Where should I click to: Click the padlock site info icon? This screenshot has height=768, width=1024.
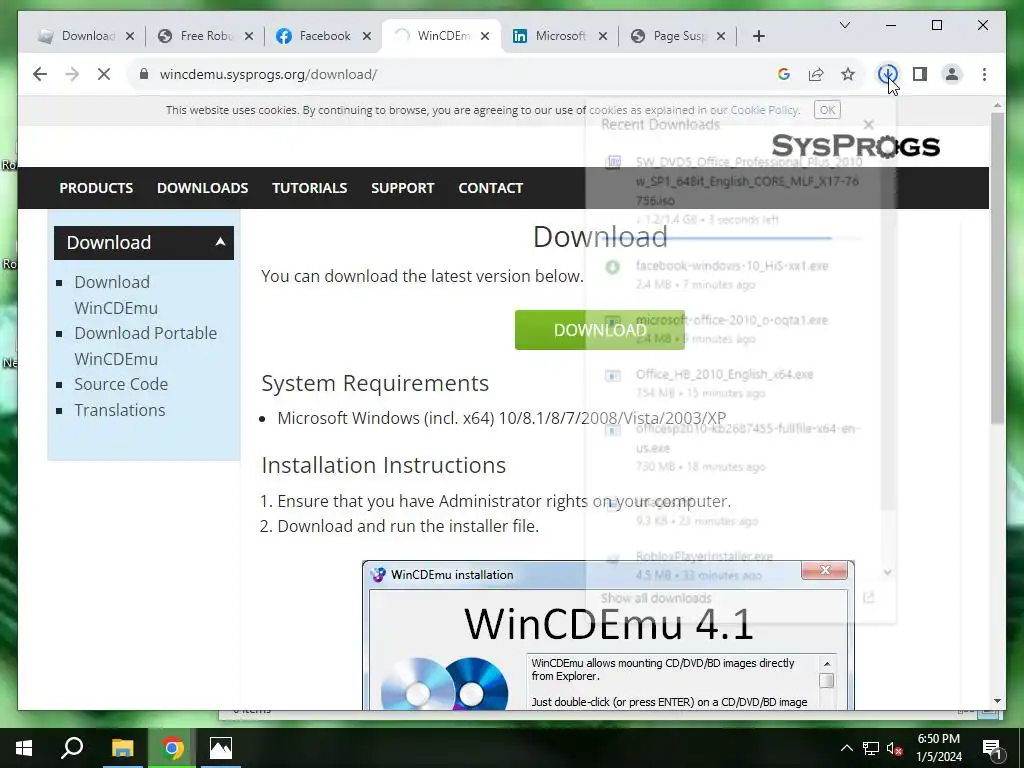tap(144, 74)
